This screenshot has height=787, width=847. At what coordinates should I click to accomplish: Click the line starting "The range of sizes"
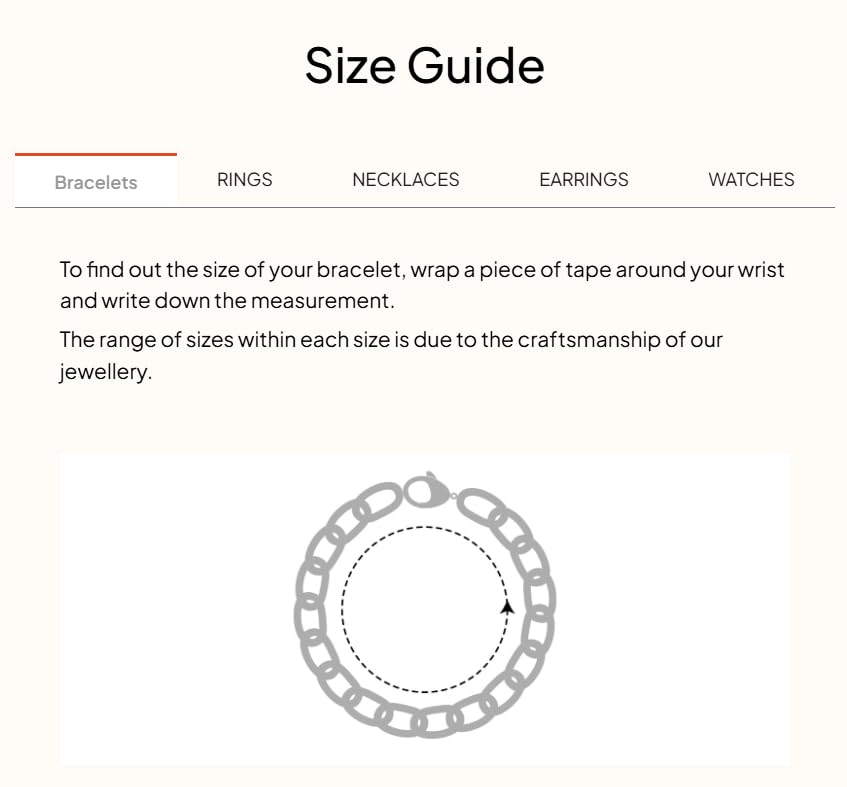(x=391, y=340)
